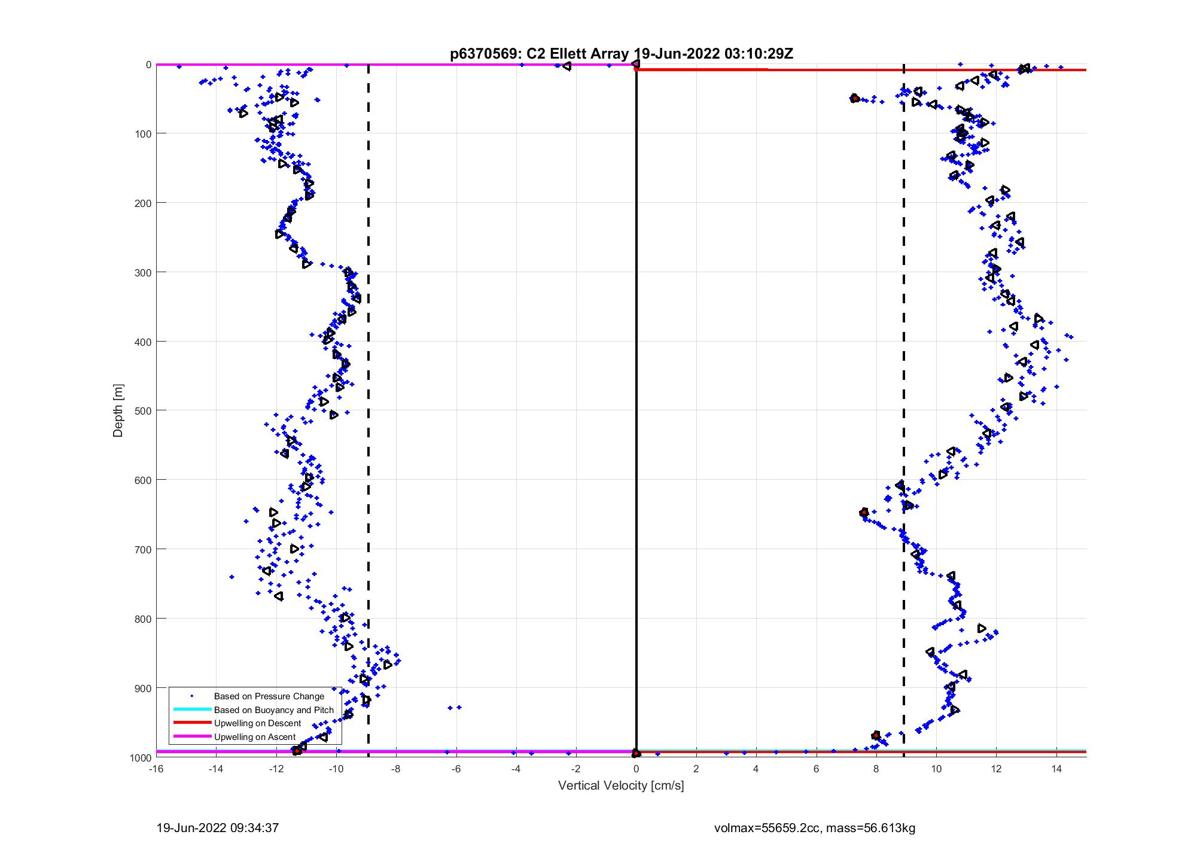Click x-axis tick label '-6'
The image size is (1200, 851).
tap(456, 769)
